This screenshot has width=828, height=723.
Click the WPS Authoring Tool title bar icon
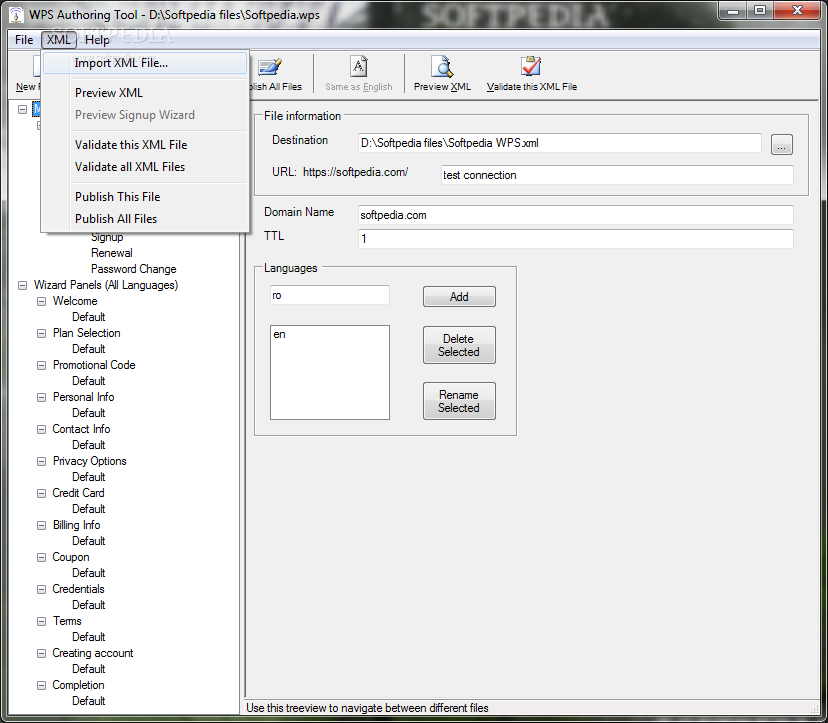pyautogui.click(x=16, y=15)
